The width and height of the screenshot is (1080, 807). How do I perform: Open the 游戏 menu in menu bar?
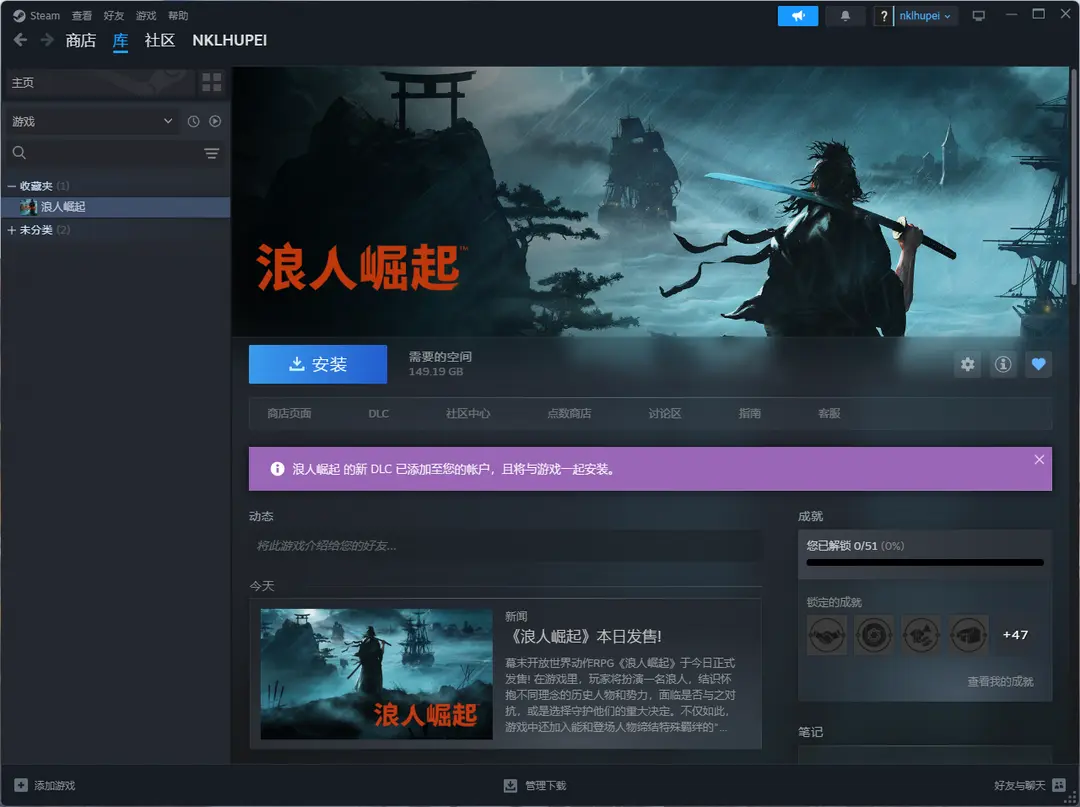146,15
